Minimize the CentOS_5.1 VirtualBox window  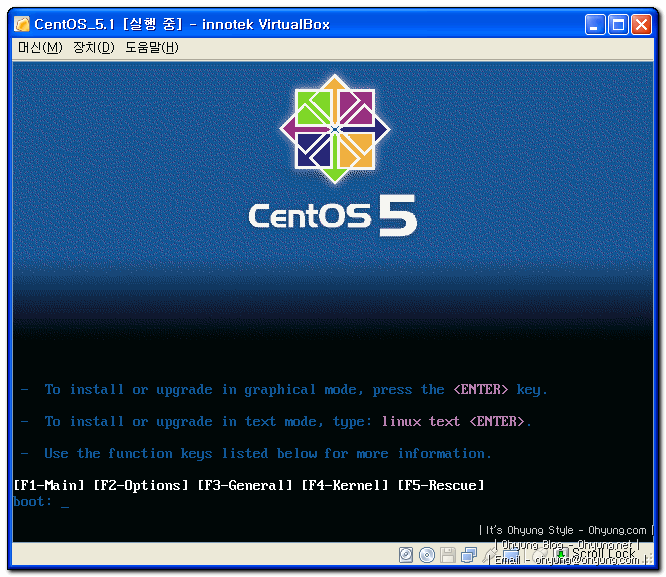(x=595, y=25)
